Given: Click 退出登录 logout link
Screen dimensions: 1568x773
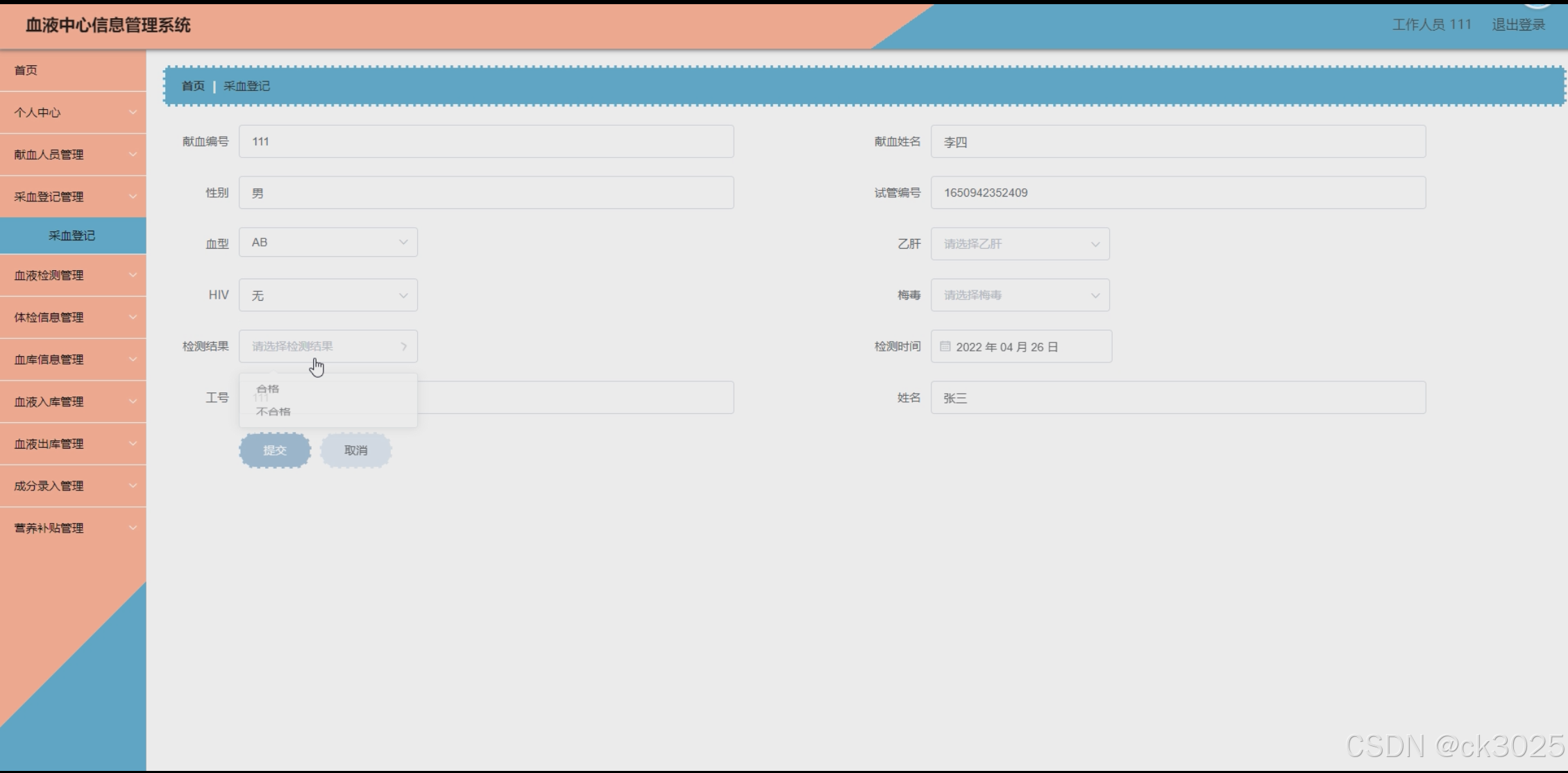Looking at the screenshot, I should (1518, 25).
